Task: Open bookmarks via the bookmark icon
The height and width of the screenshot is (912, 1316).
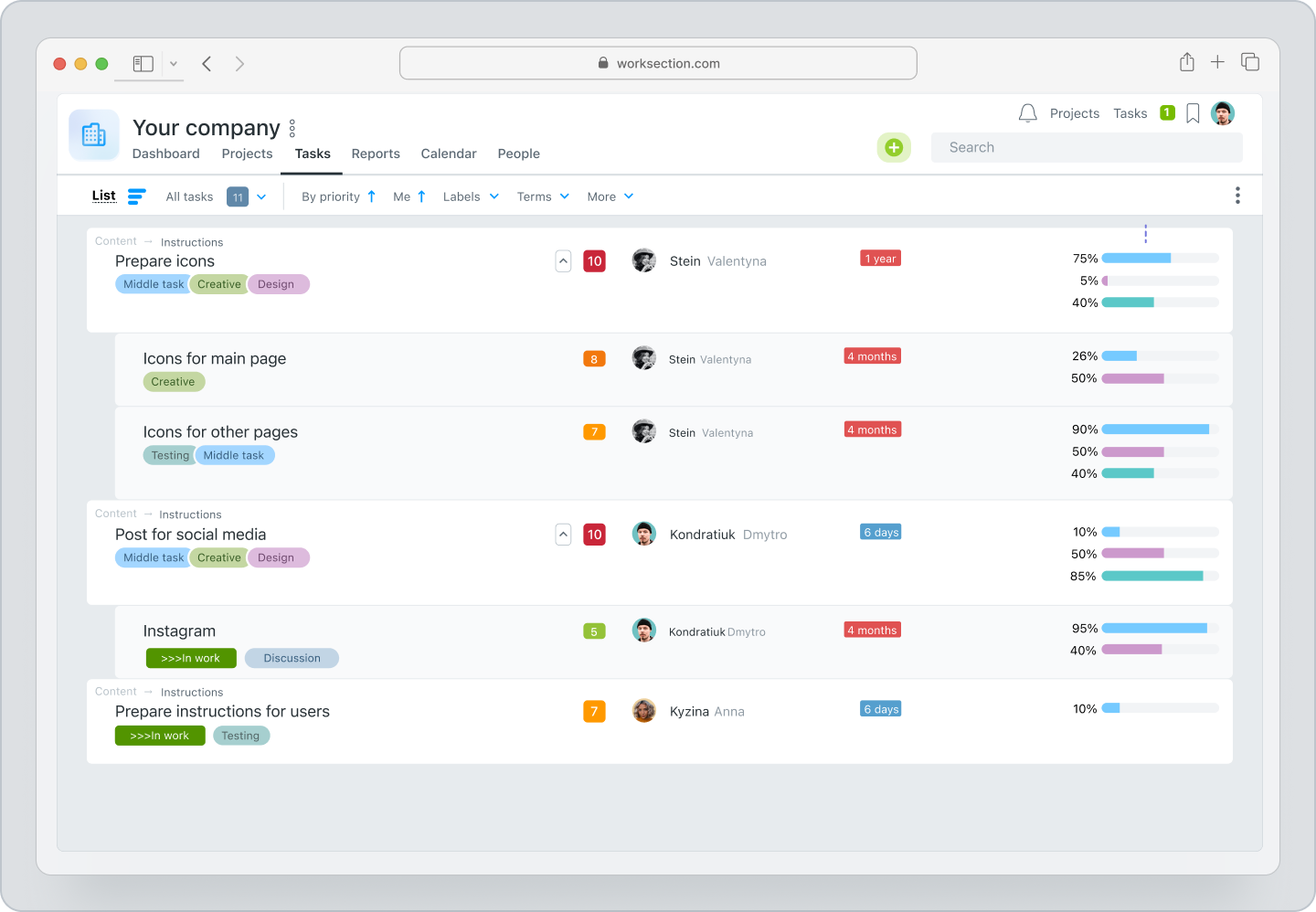Action: coord(1192,112)
